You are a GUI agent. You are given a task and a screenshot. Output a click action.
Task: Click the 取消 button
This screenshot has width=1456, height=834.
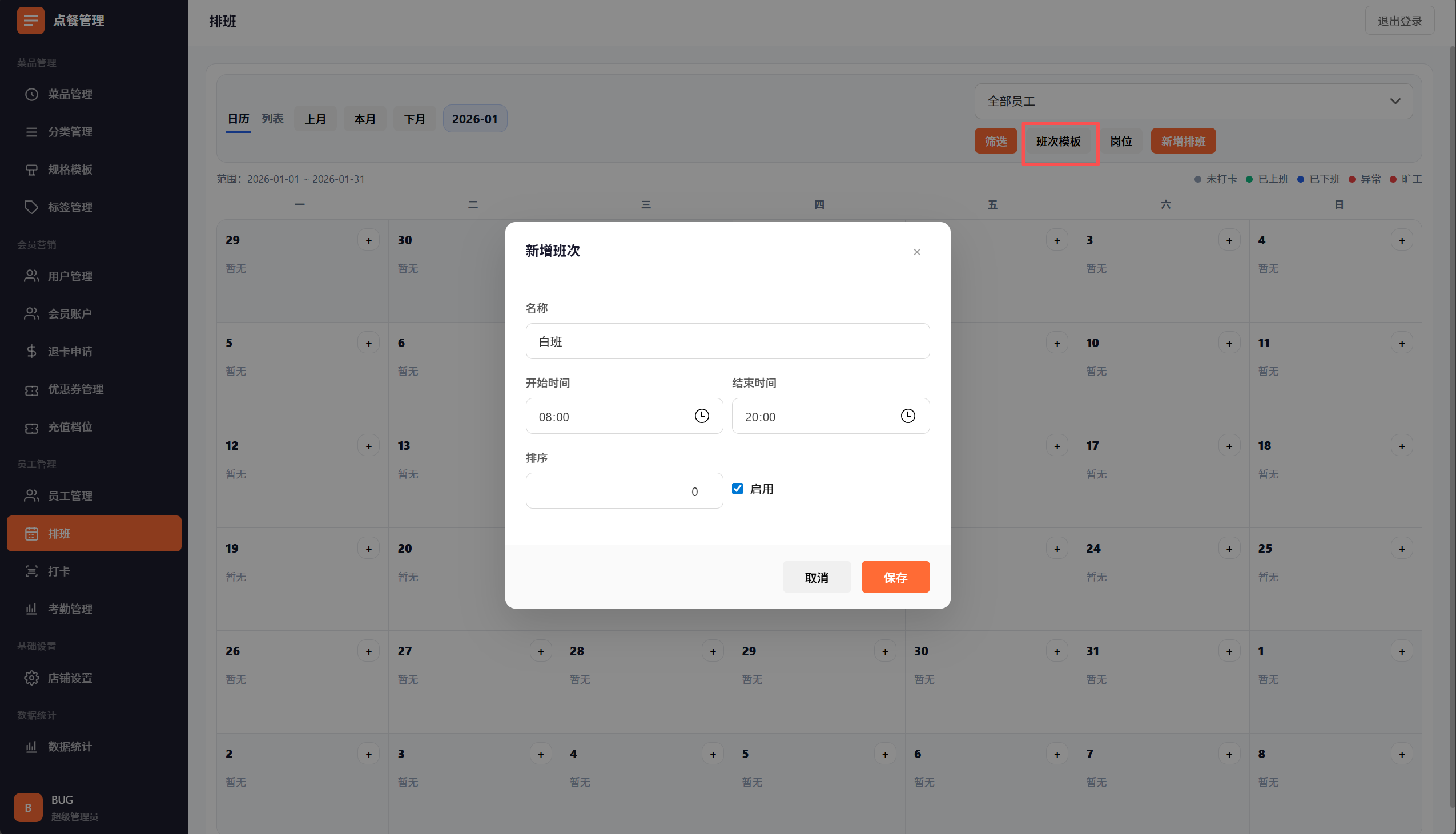click(816, 577)
